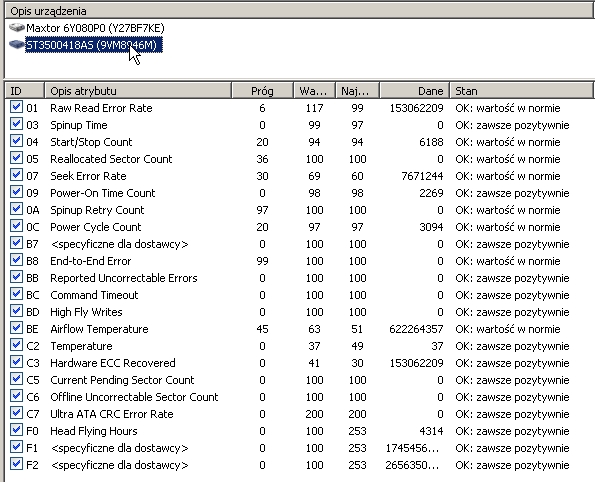The image size is (595, 482).
Task: Disable the Reallocated Sector Count checkbox
Action: 16,158
